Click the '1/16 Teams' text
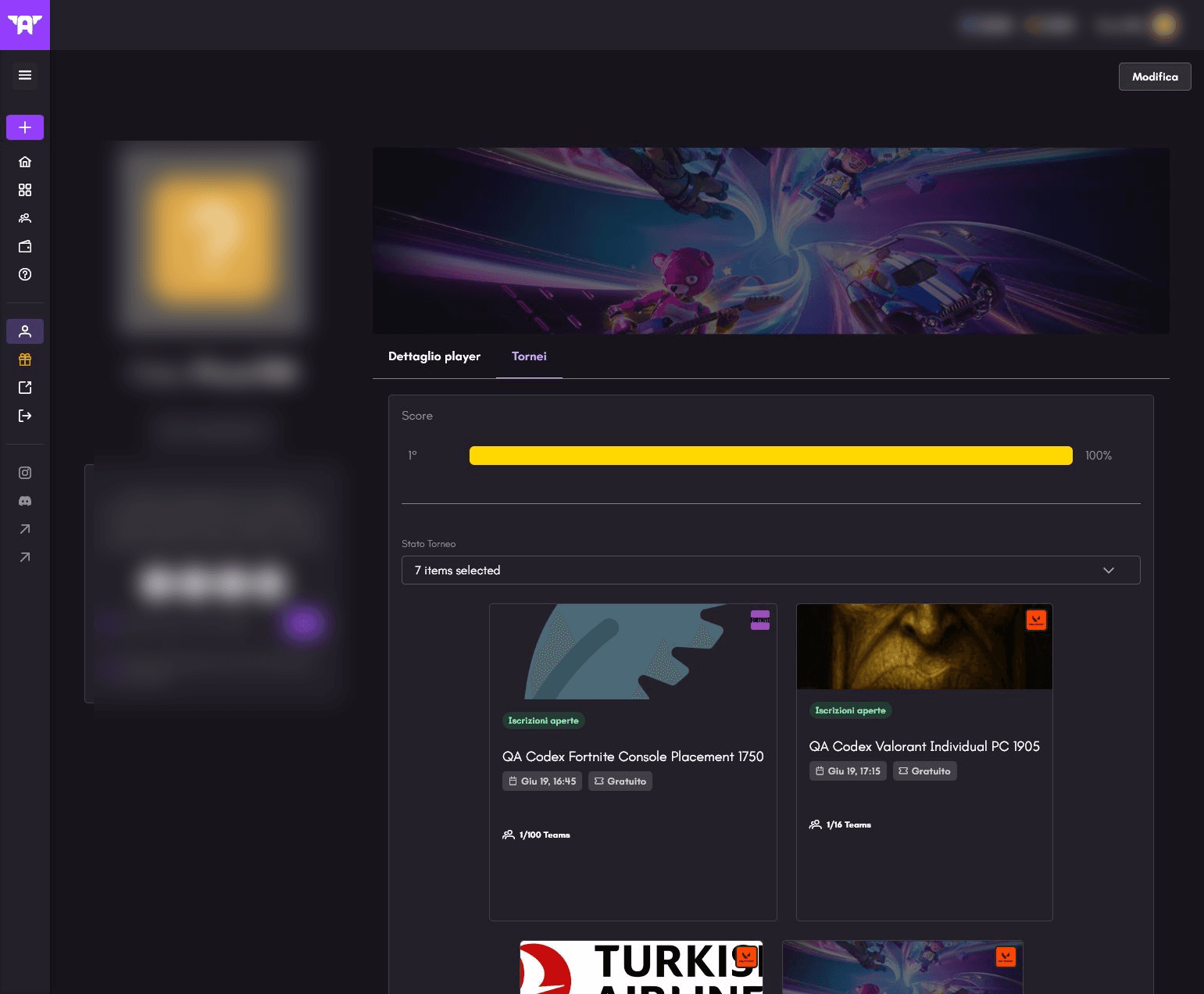1204x994 pixels. click(849, 824)
